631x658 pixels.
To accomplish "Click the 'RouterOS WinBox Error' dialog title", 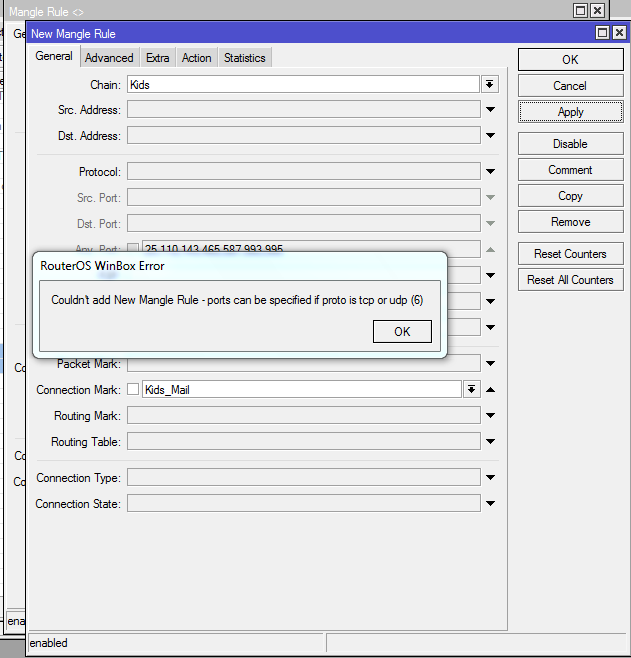I will [x=102, y=266].
